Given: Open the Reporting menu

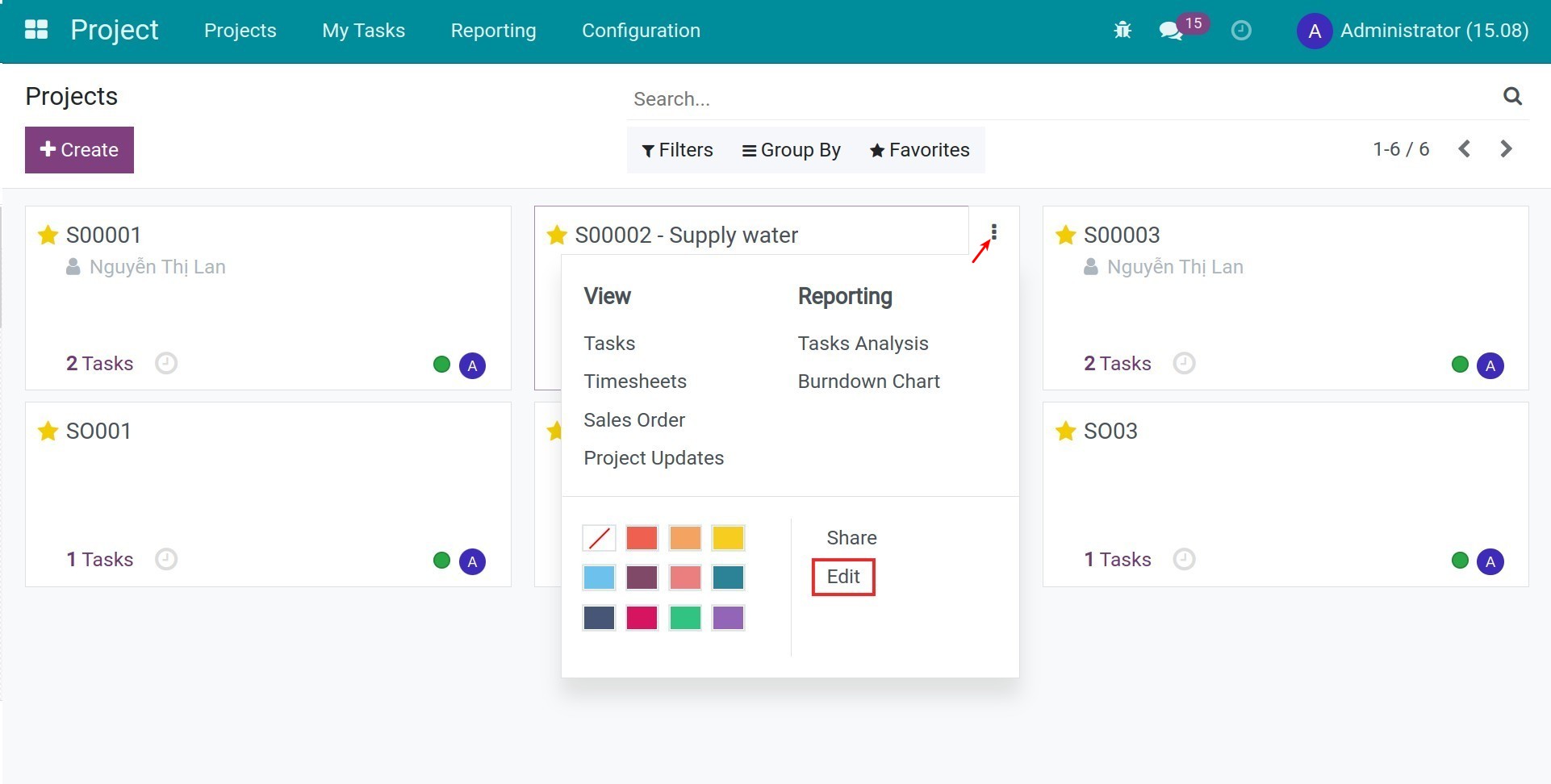Looking at the screenshot, I should (x=493, y=31).
